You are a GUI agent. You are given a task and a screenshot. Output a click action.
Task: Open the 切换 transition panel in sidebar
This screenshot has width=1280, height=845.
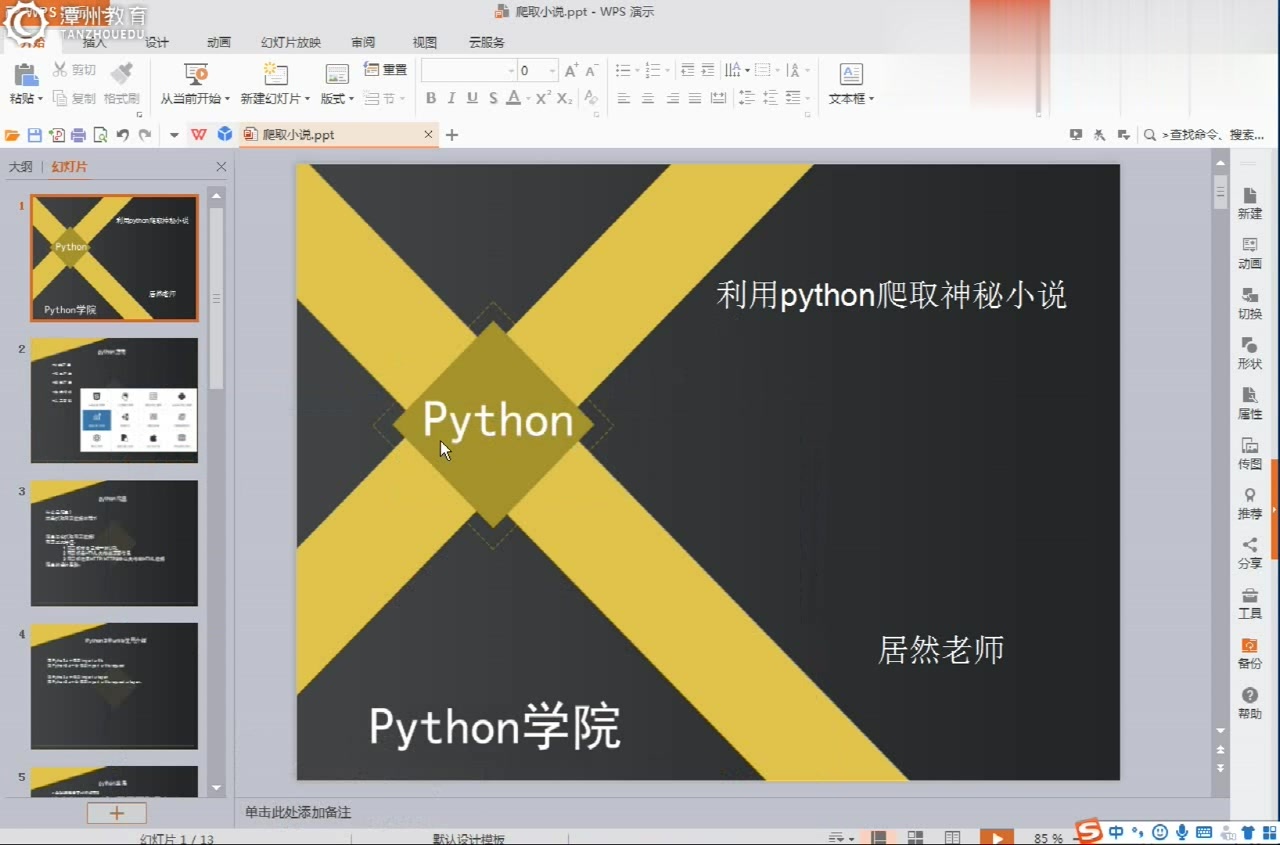1250,303
